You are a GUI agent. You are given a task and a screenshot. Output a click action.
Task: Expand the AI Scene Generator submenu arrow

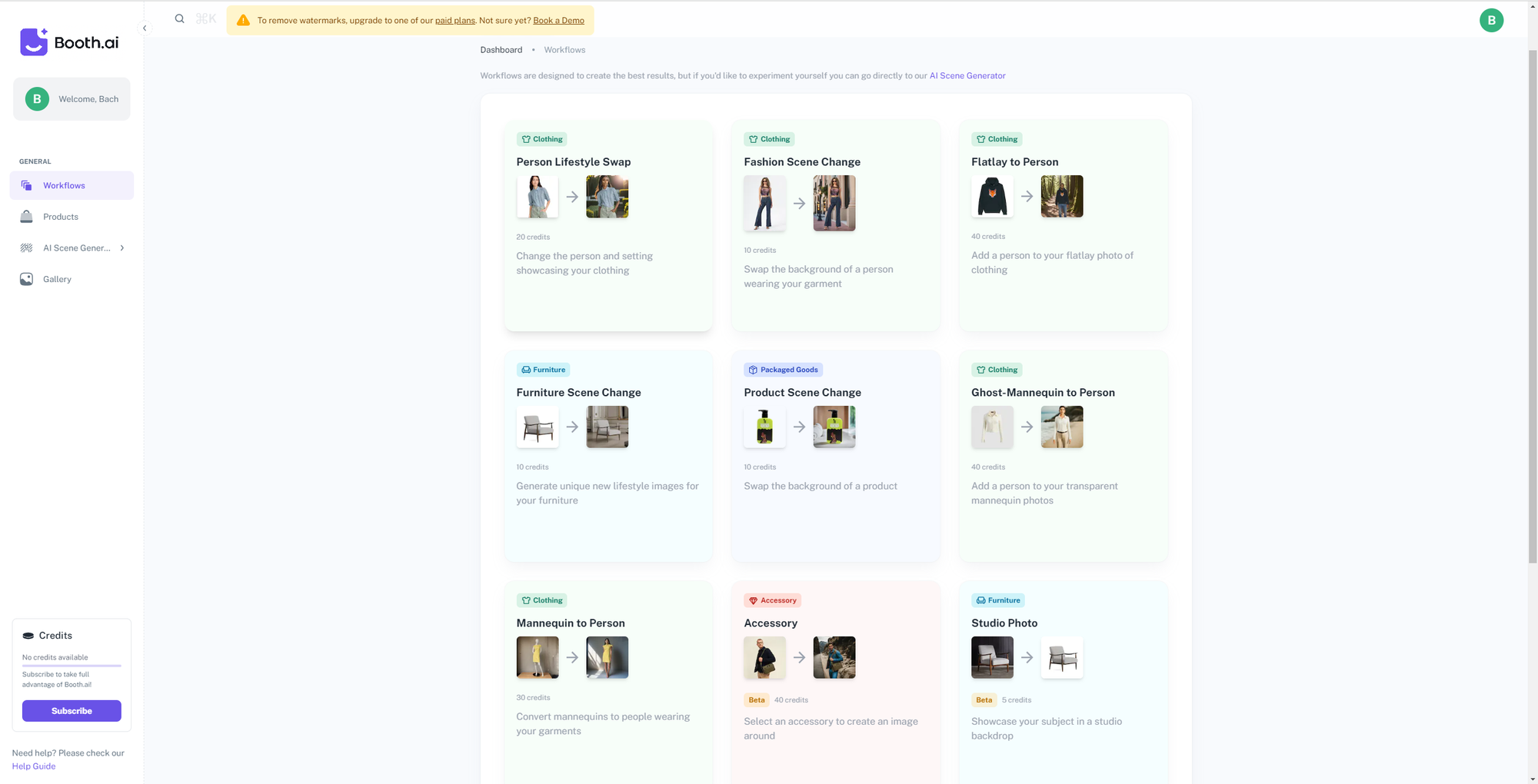(122, 248)
